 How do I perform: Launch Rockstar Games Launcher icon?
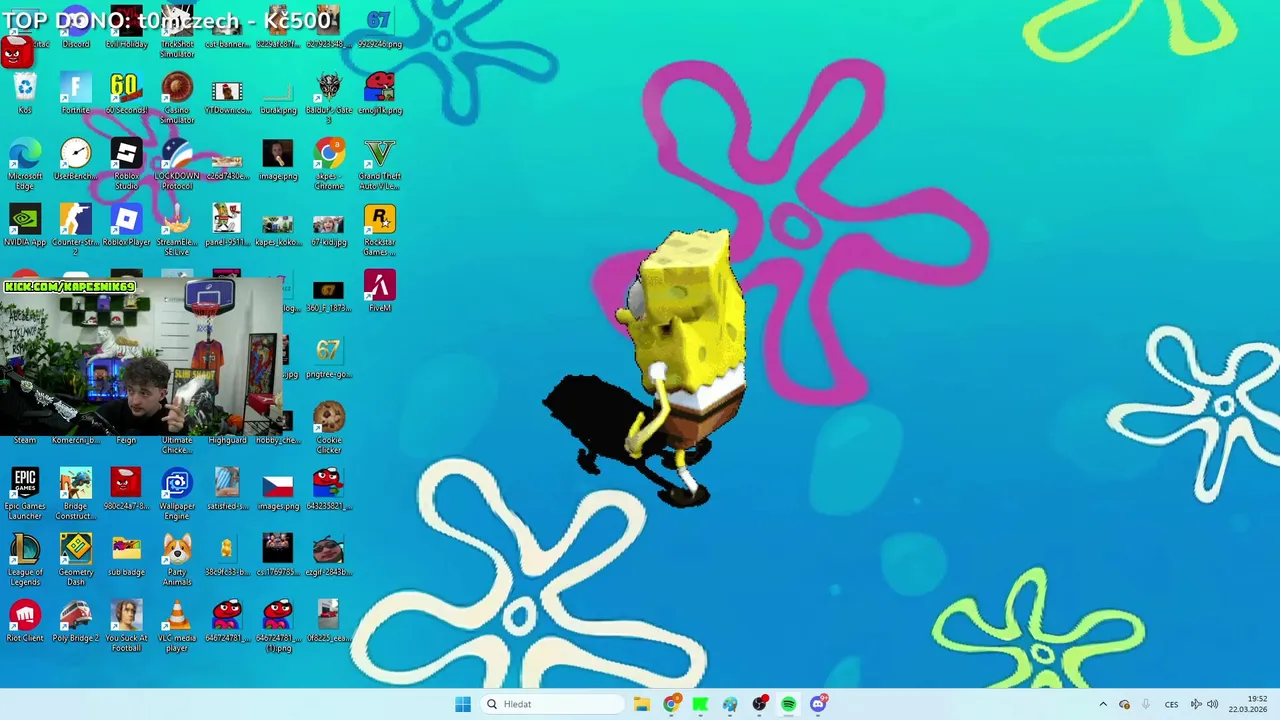point(380,229)
